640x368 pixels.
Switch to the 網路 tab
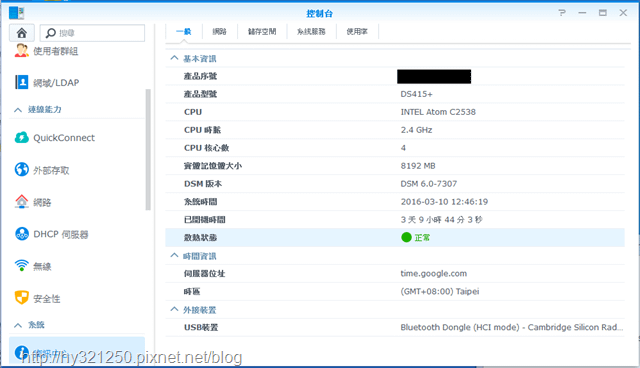coord(219,31)
